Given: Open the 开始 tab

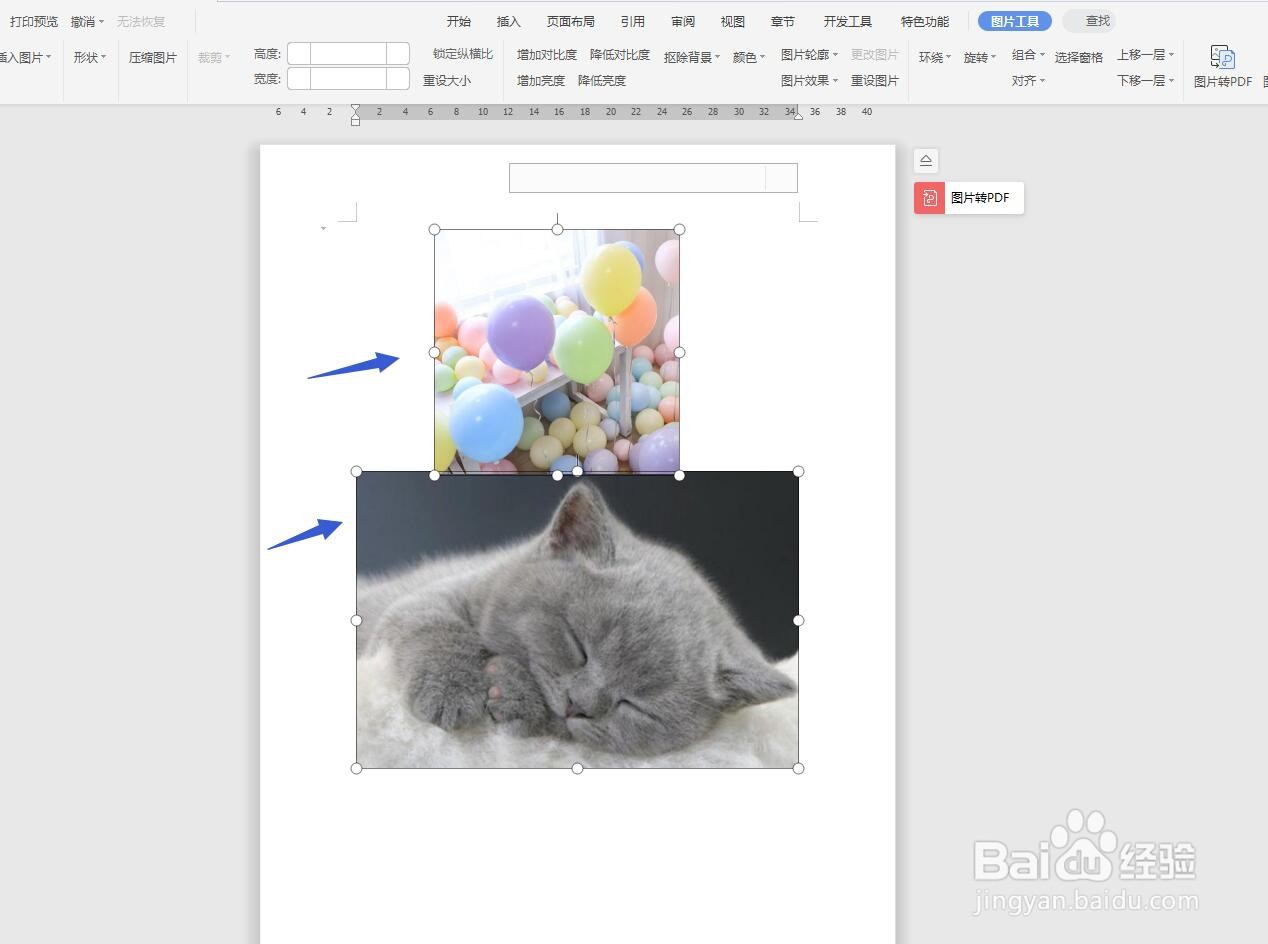Looking at the screenshot, I should 459,21.
